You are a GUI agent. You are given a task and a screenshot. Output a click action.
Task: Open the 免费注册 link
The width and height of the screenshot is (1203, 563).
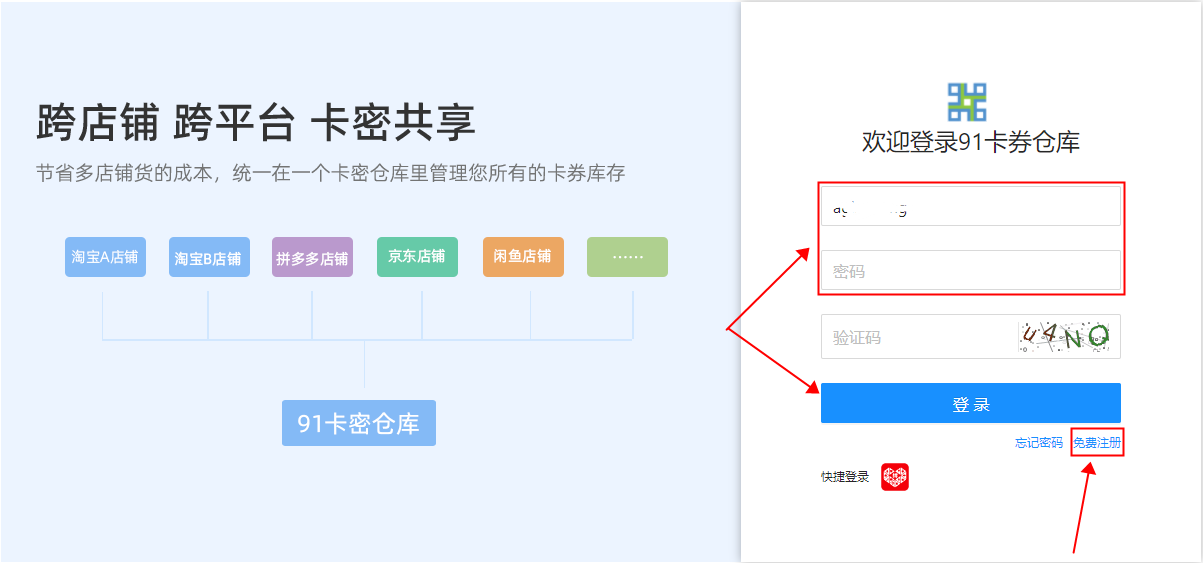(1097, 442)
